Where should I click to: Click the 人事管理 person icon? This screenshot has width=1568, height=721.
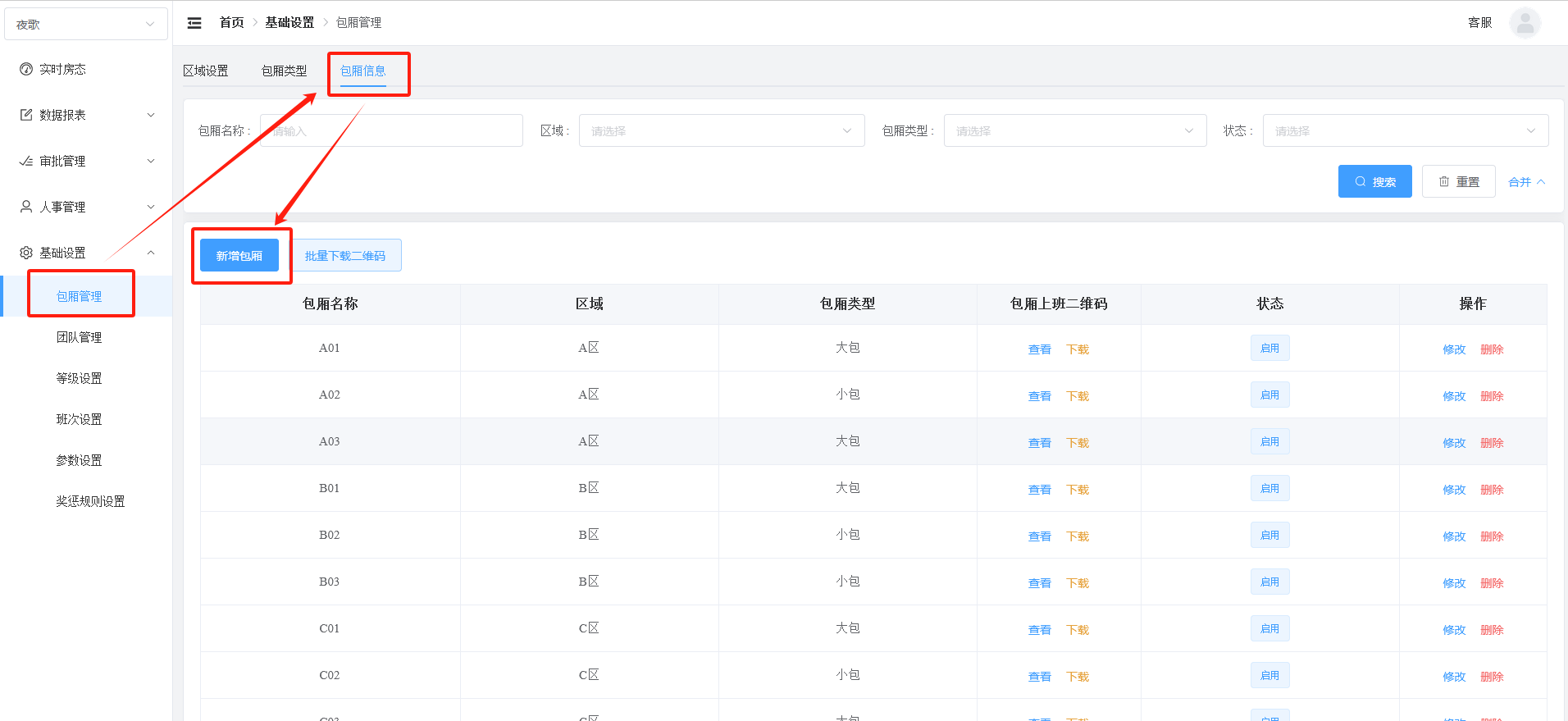click(26, 207)
